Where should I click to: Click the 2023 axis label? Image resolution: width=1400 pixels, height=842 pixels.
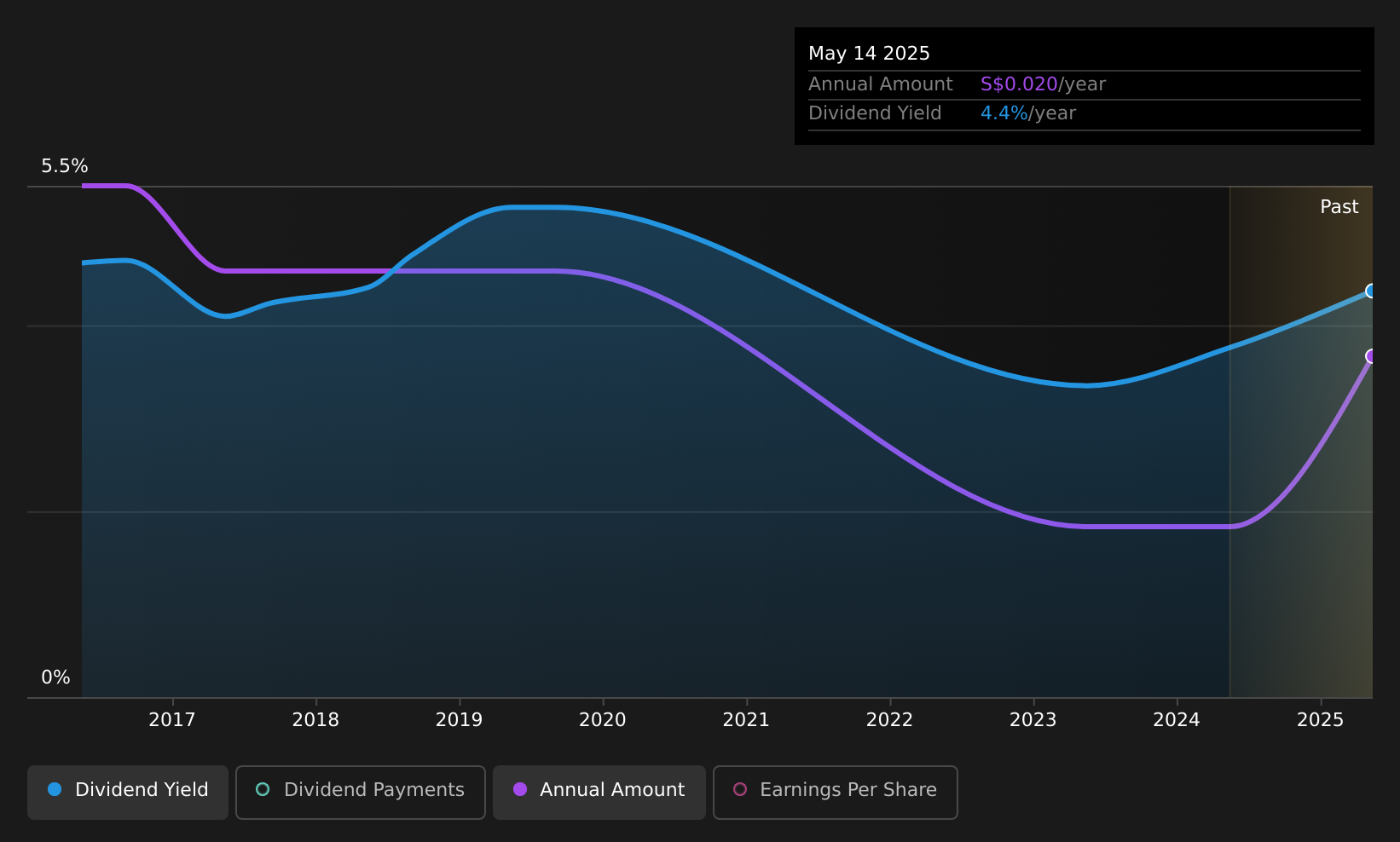[x=1033, y=720]
